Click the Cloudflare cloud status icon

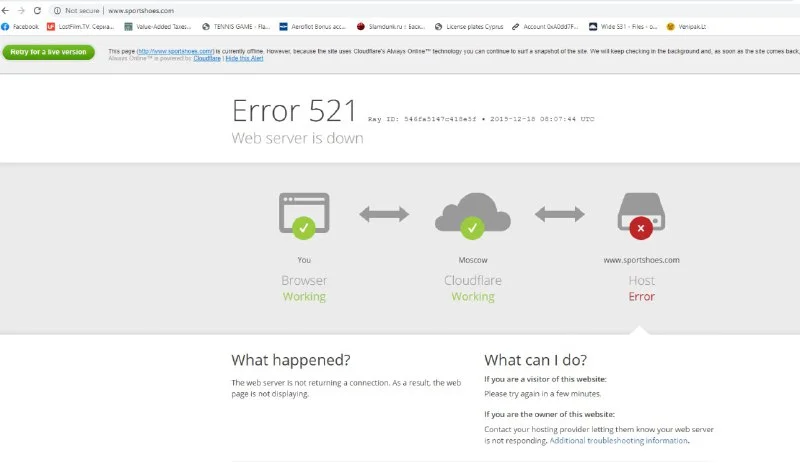click(x=472, y=213)
